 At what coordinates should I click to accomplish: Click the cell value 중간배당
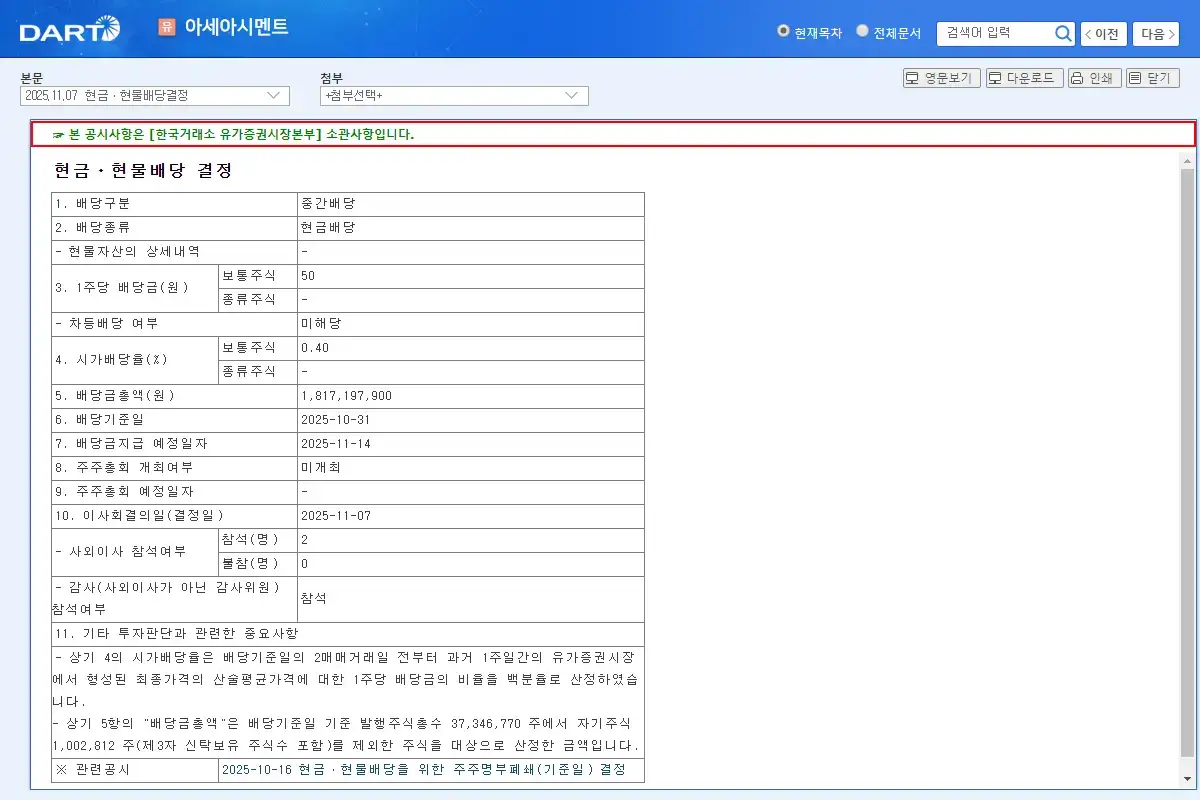tap(328, 204)
